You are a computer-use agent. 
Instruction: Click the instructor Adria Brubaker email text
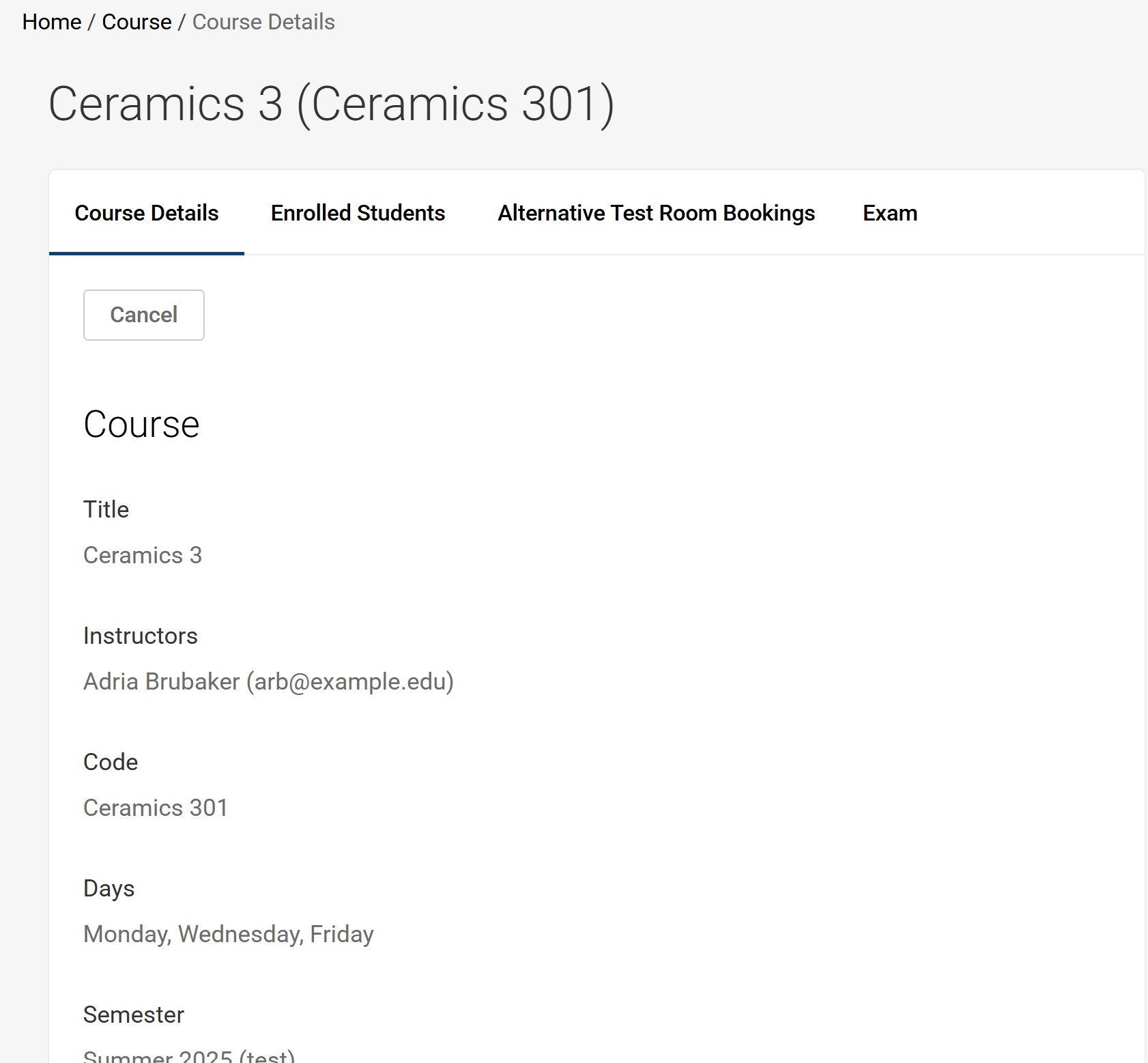pos(268,681)
